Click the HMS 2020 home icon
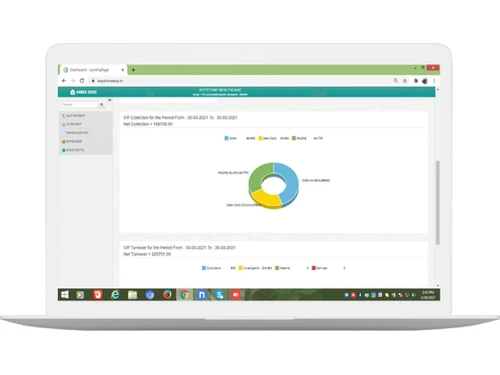Screen dimensions: 500x375 (73, 92)
